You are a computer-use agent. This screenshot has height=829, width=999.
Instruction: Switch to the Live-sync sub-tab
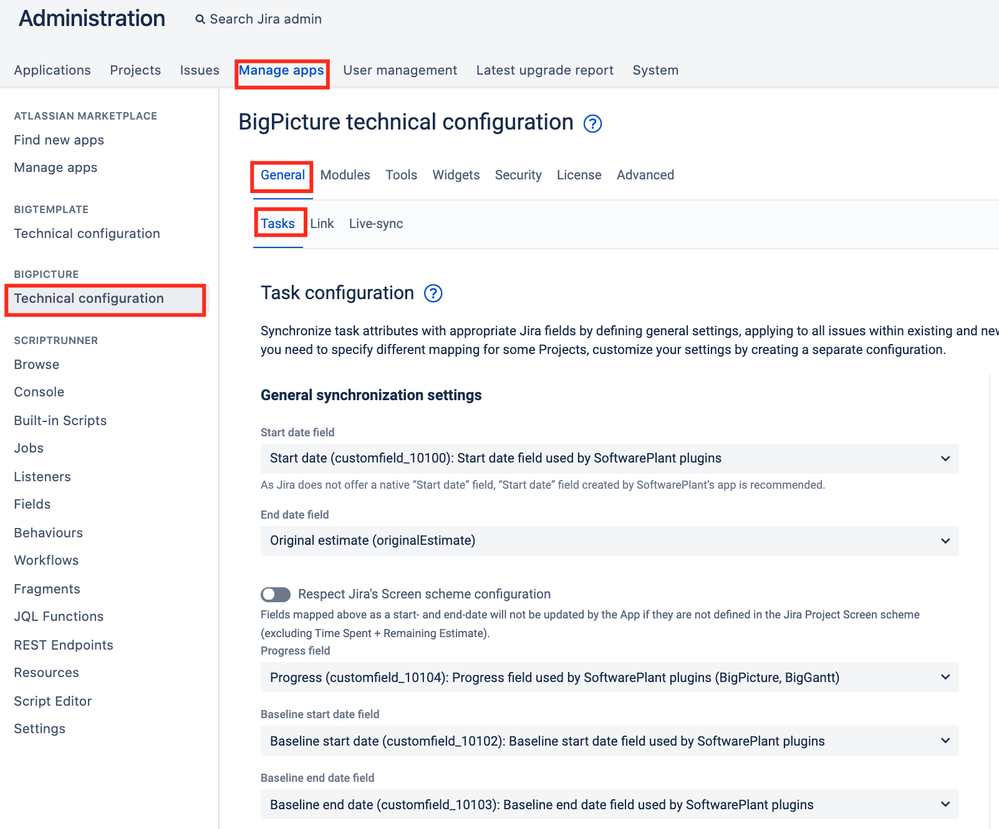tap(376, 224)
